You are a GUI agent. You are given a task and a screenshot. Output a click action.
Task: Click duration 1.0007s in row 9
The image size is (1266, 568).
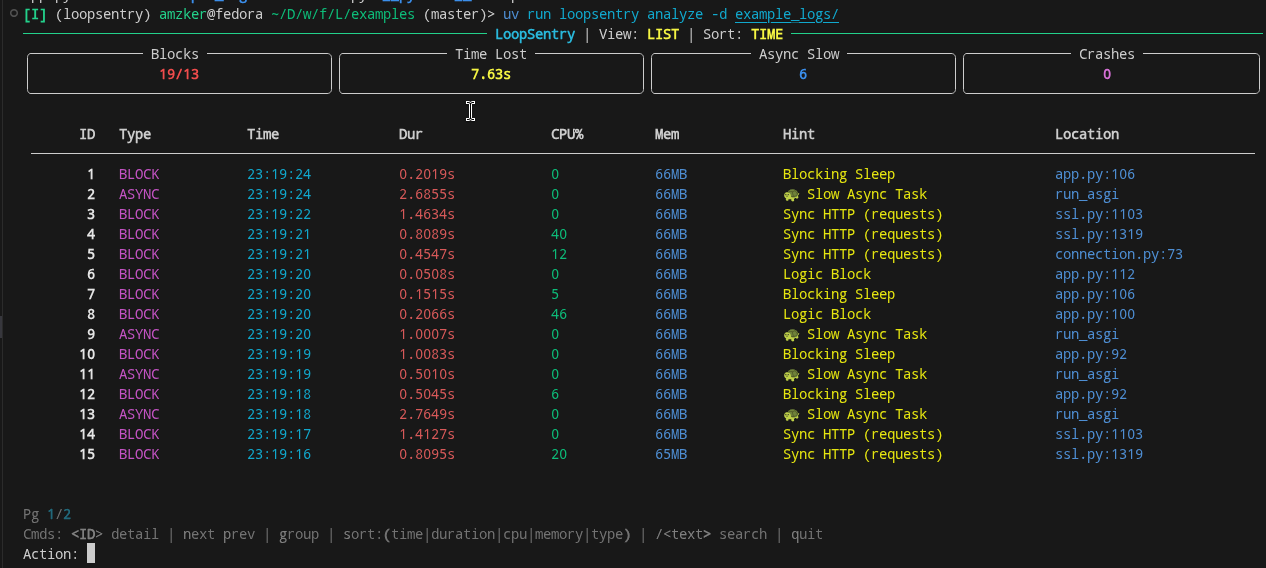[427, 334]
